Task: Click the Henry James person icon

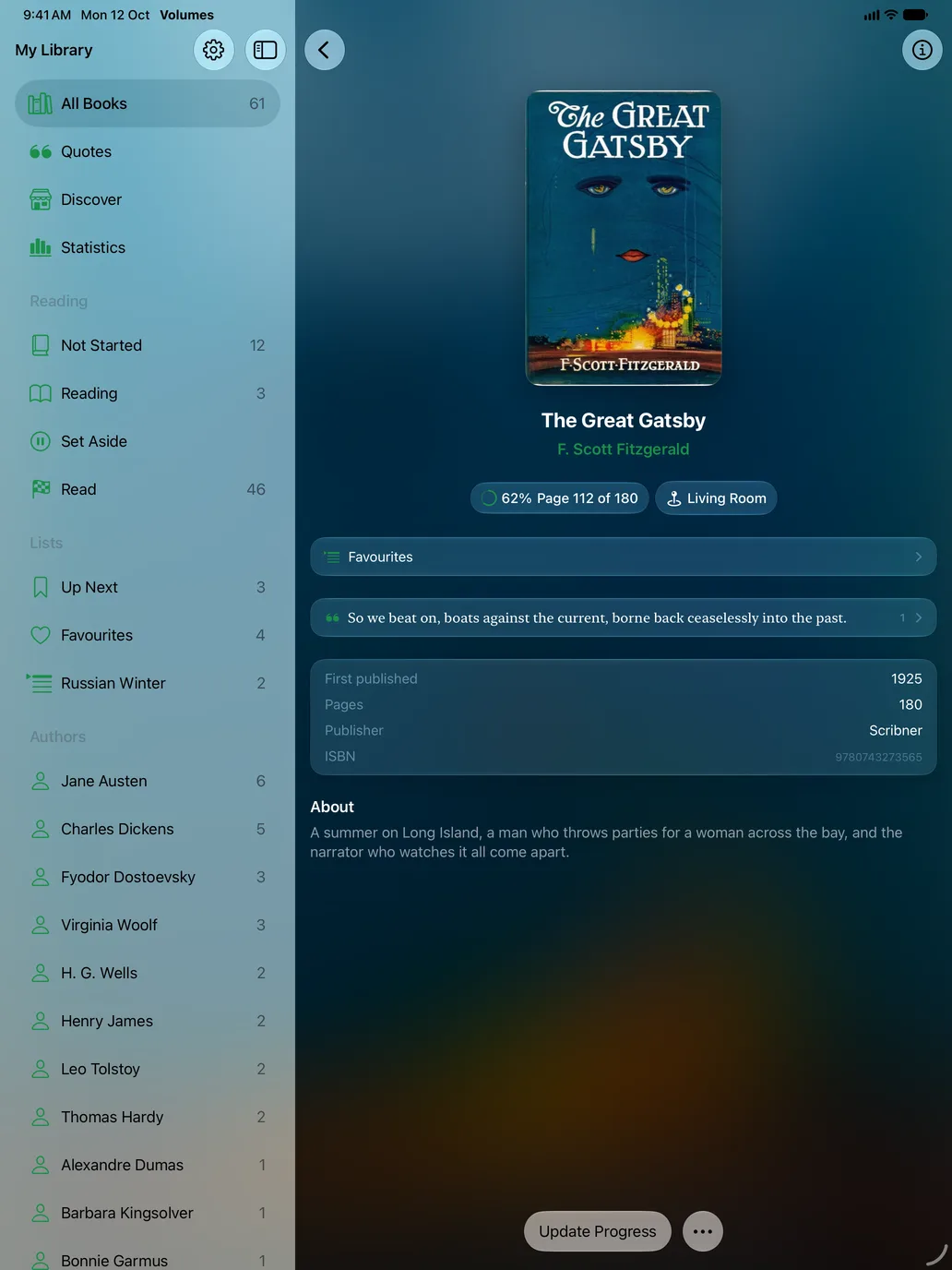Action: point(41,1021)
